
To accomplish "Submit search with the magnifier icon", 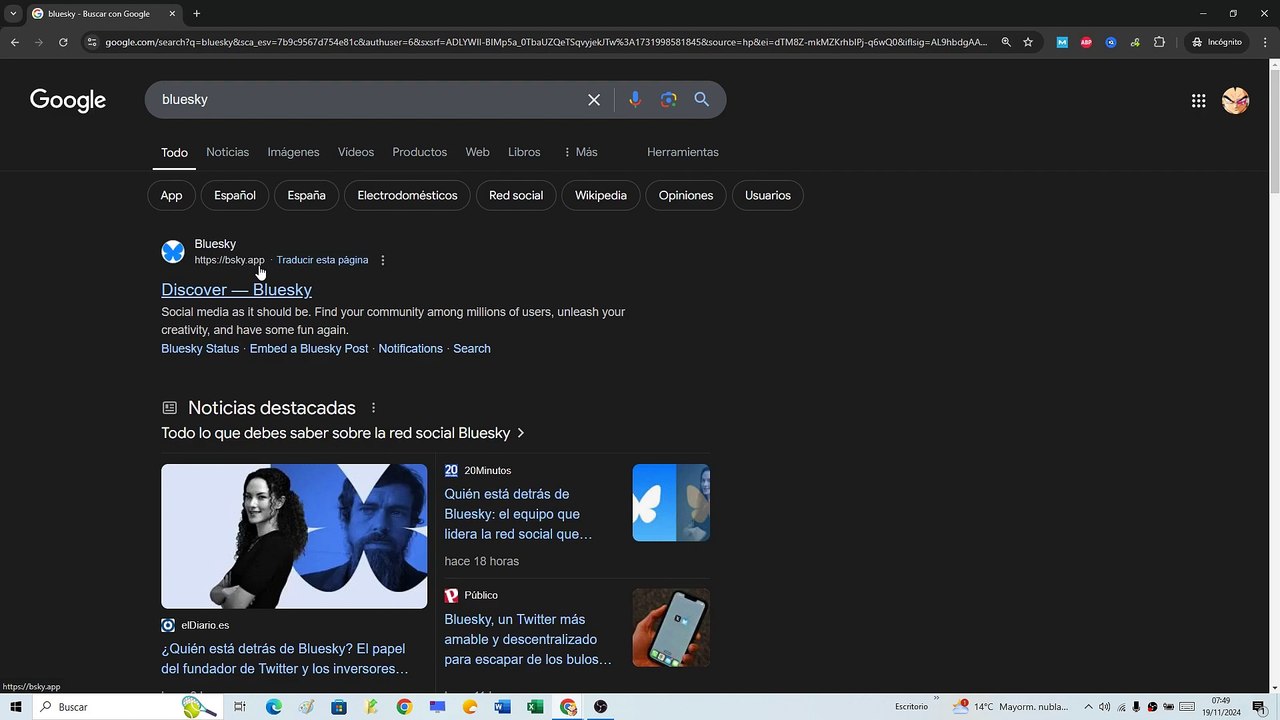I will 702,100.
